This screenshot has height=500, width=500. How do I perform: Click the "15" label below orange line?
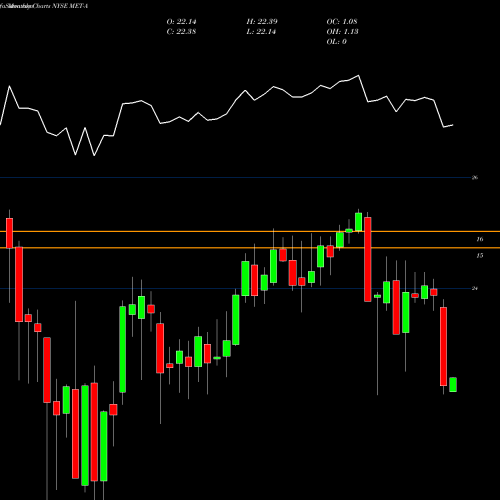click(480, 256)
